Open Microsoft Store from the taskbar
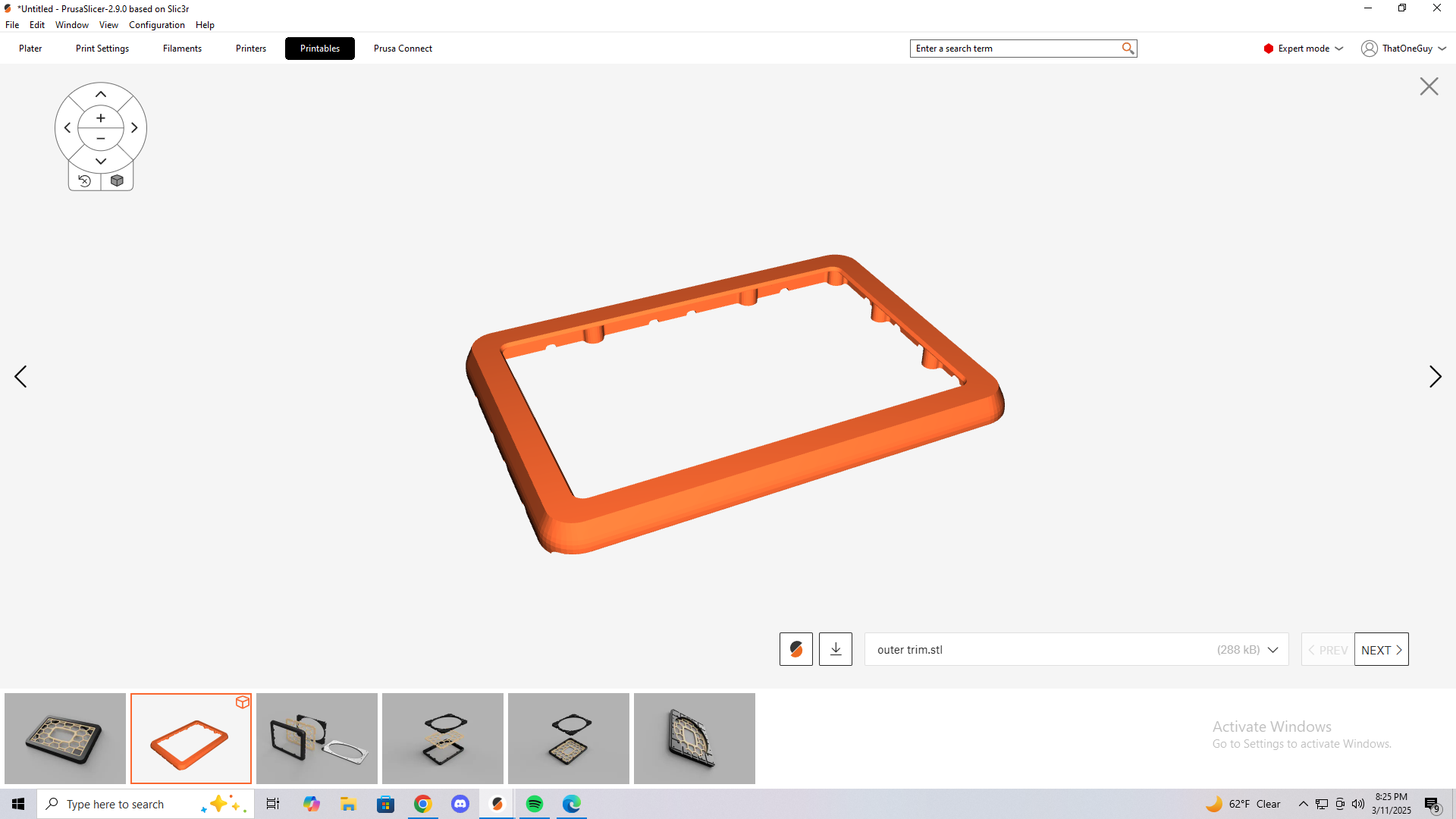 click(x=385, y=804)
